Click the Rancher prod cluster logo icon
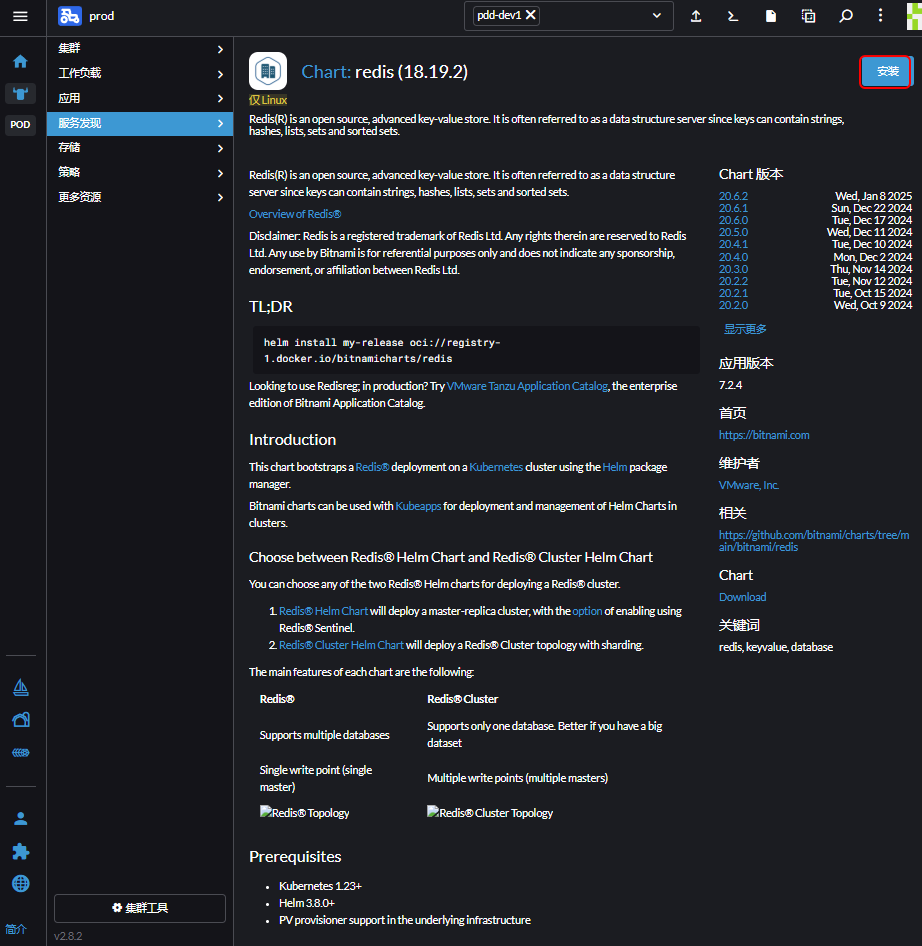This screenshot has width=922, height=946. tap(70, 16)
